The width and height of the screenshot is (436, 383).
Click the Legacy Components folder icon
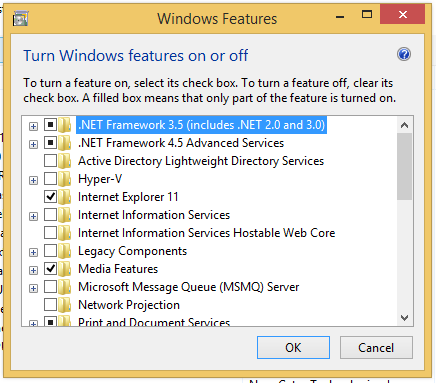click(64, 251)
